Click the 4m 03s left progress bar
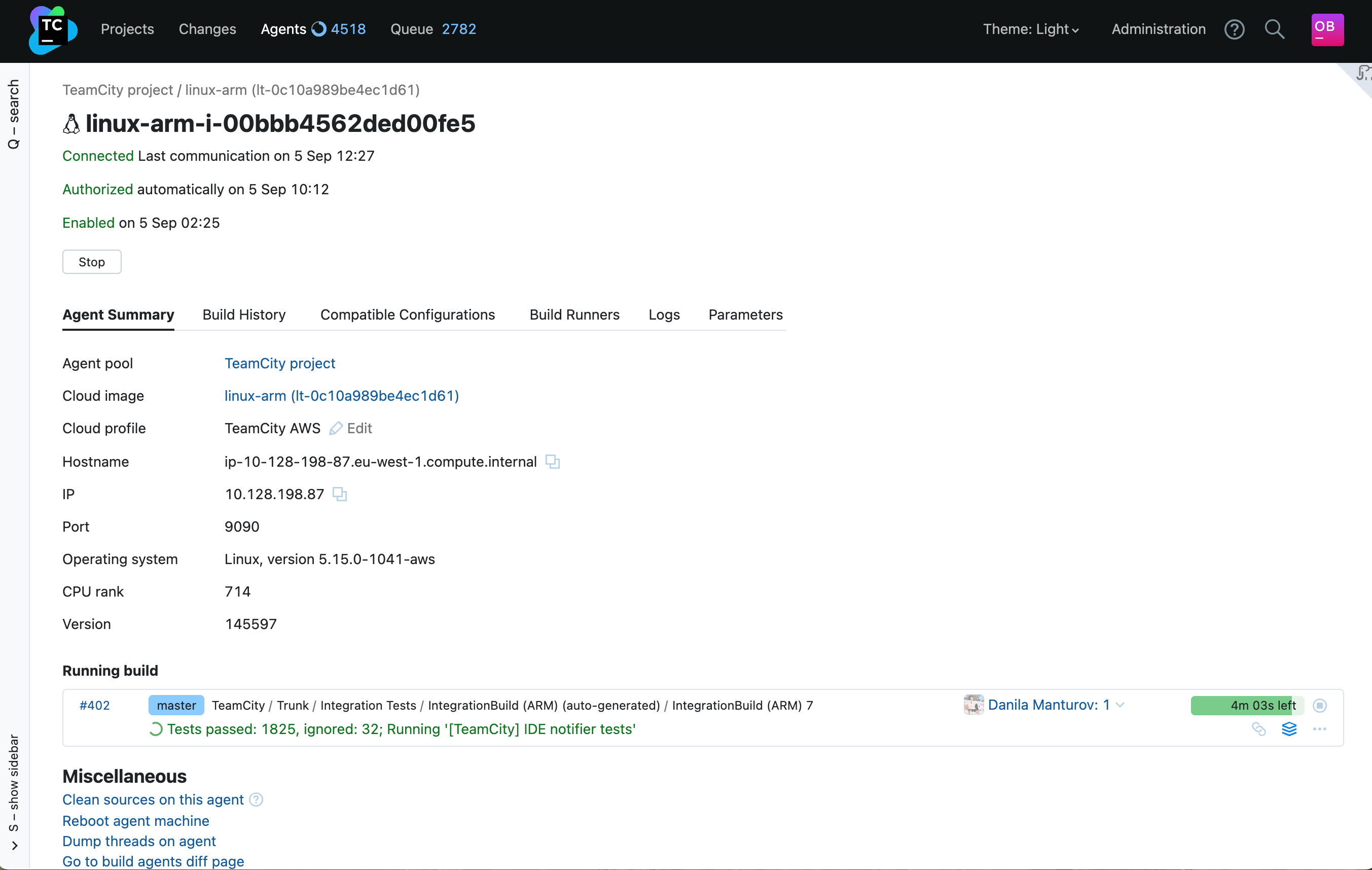 1247,705
